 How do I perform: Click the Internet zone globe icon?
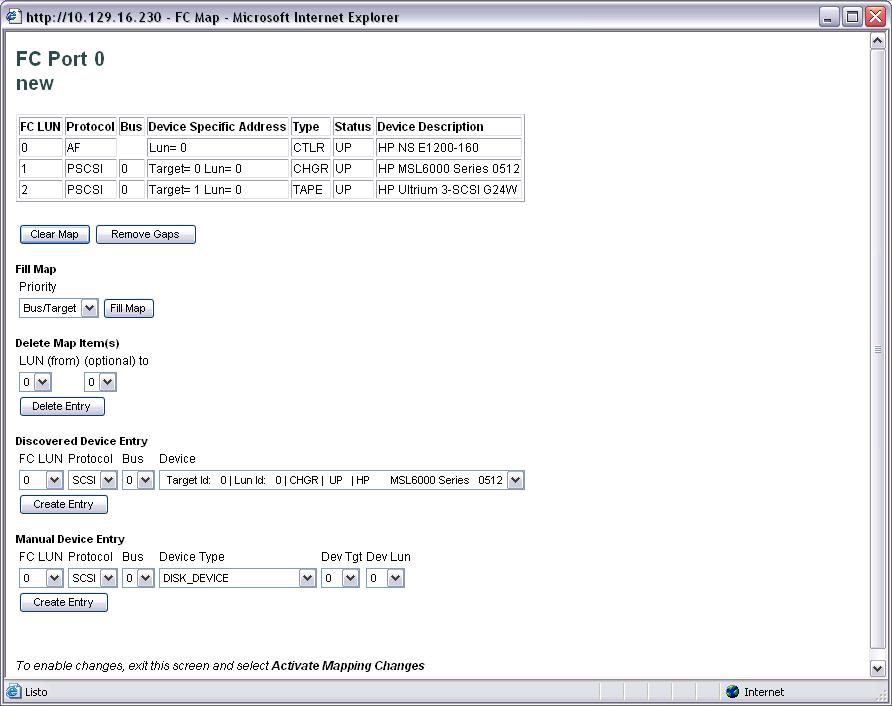[732, 692]
